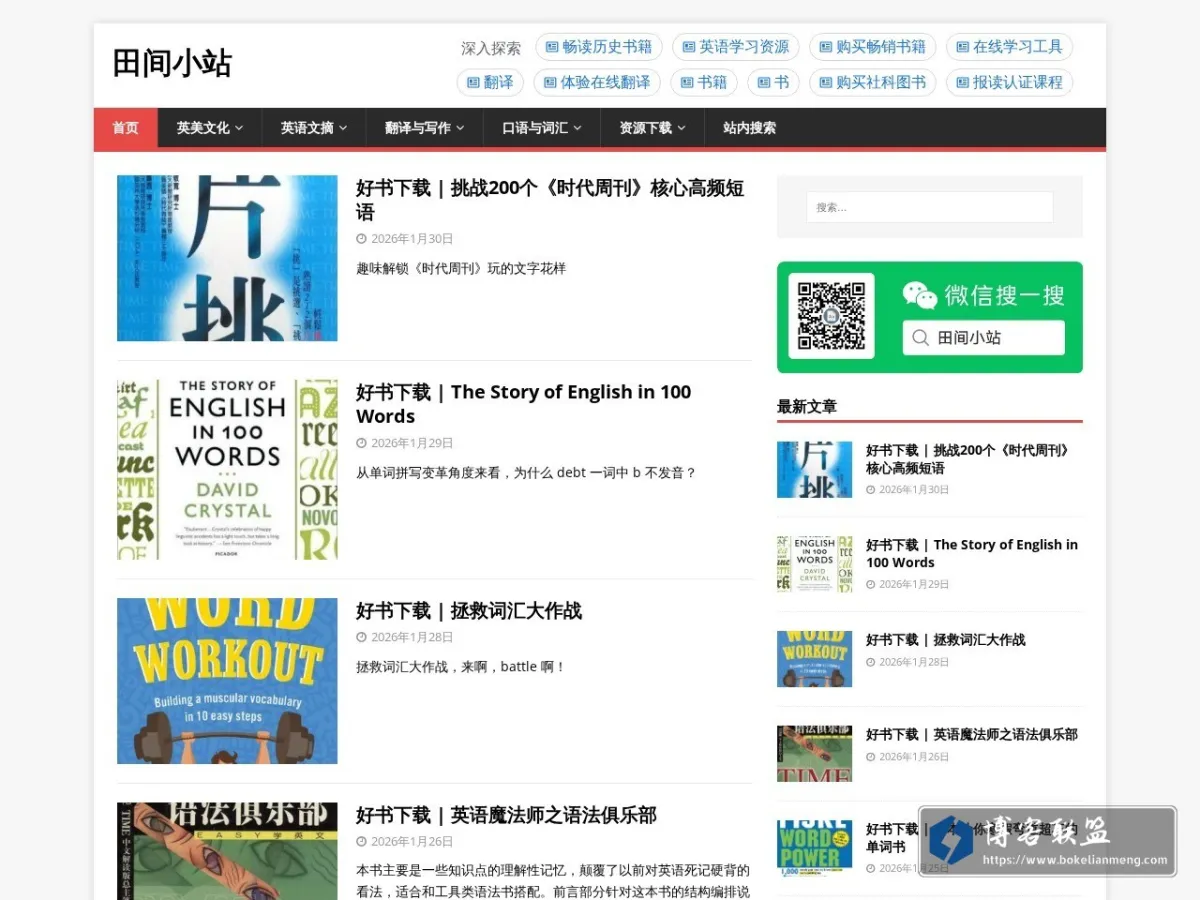Open main Word Workout cover thumbnail

point(227,681)
